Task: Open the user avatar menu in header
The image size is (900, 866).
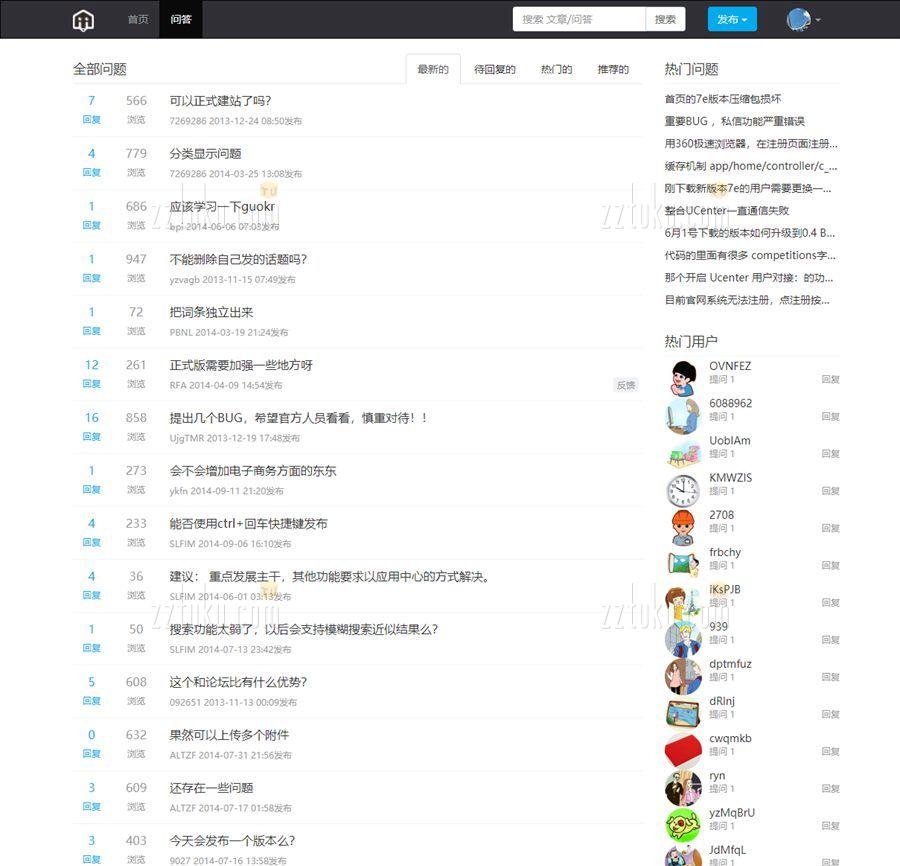Action: coord(804,20)
